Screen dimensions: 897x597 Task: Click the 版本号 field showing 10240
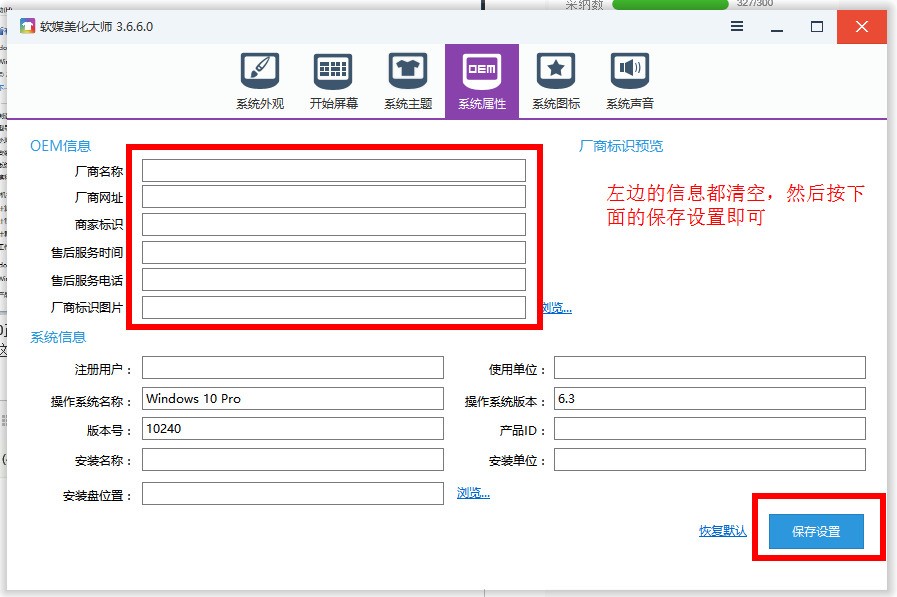(x=293, y=428)
